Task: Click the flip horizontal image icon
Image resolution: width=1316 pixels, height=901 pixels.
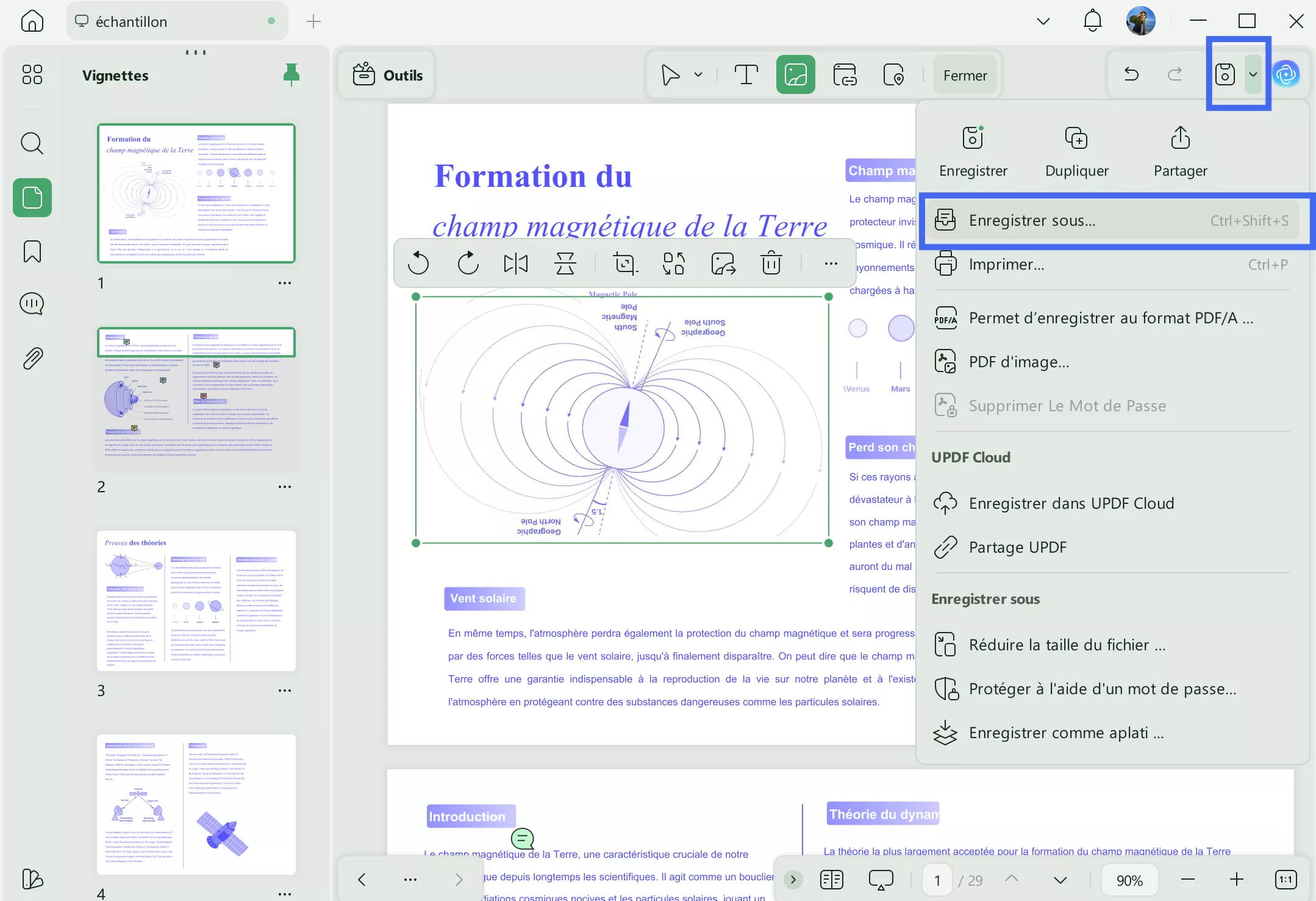Action: click(516, 264)
